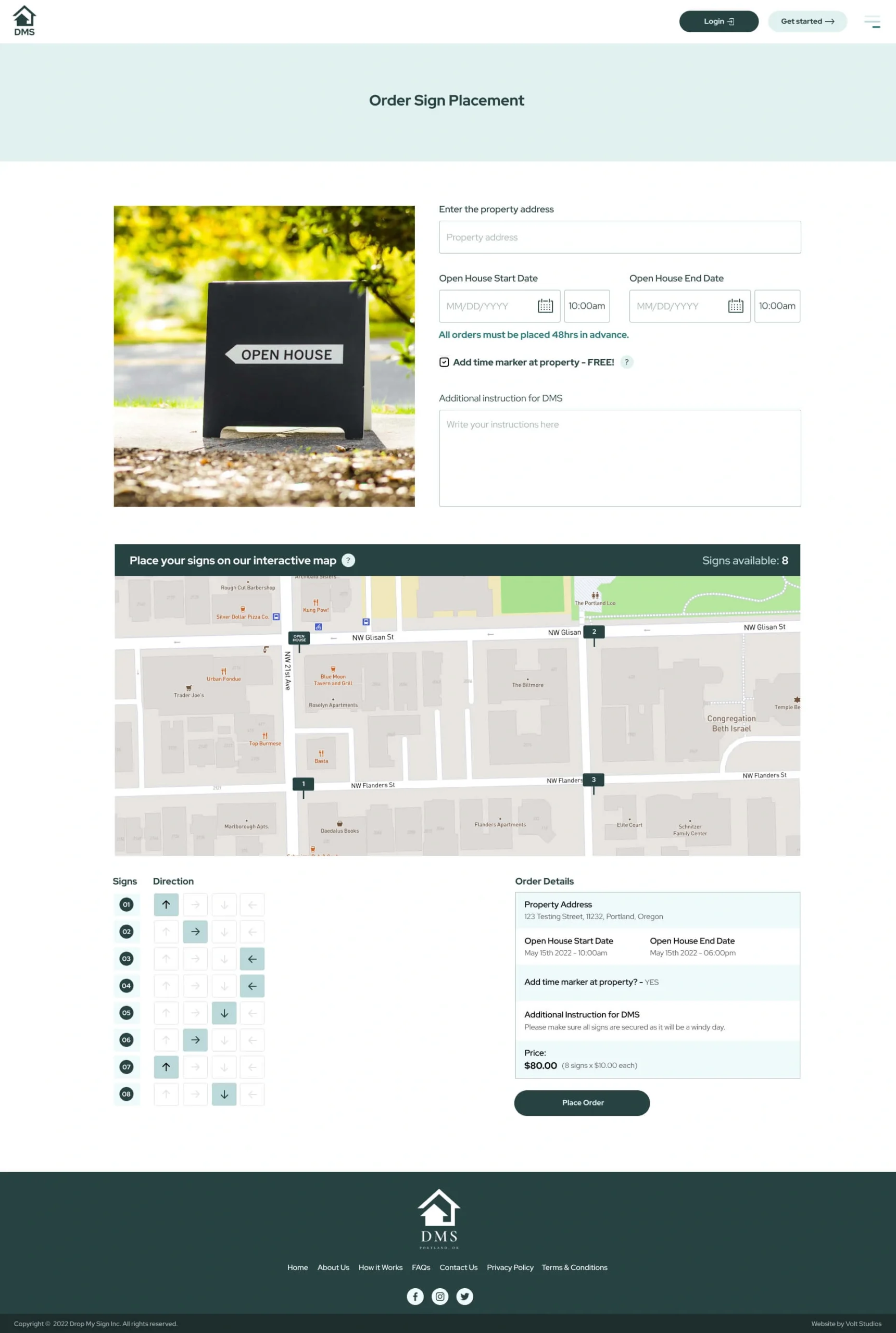Click the time marker help question icon
The width and height of the screenshot is (896, 1333).
tap(627, 362)
